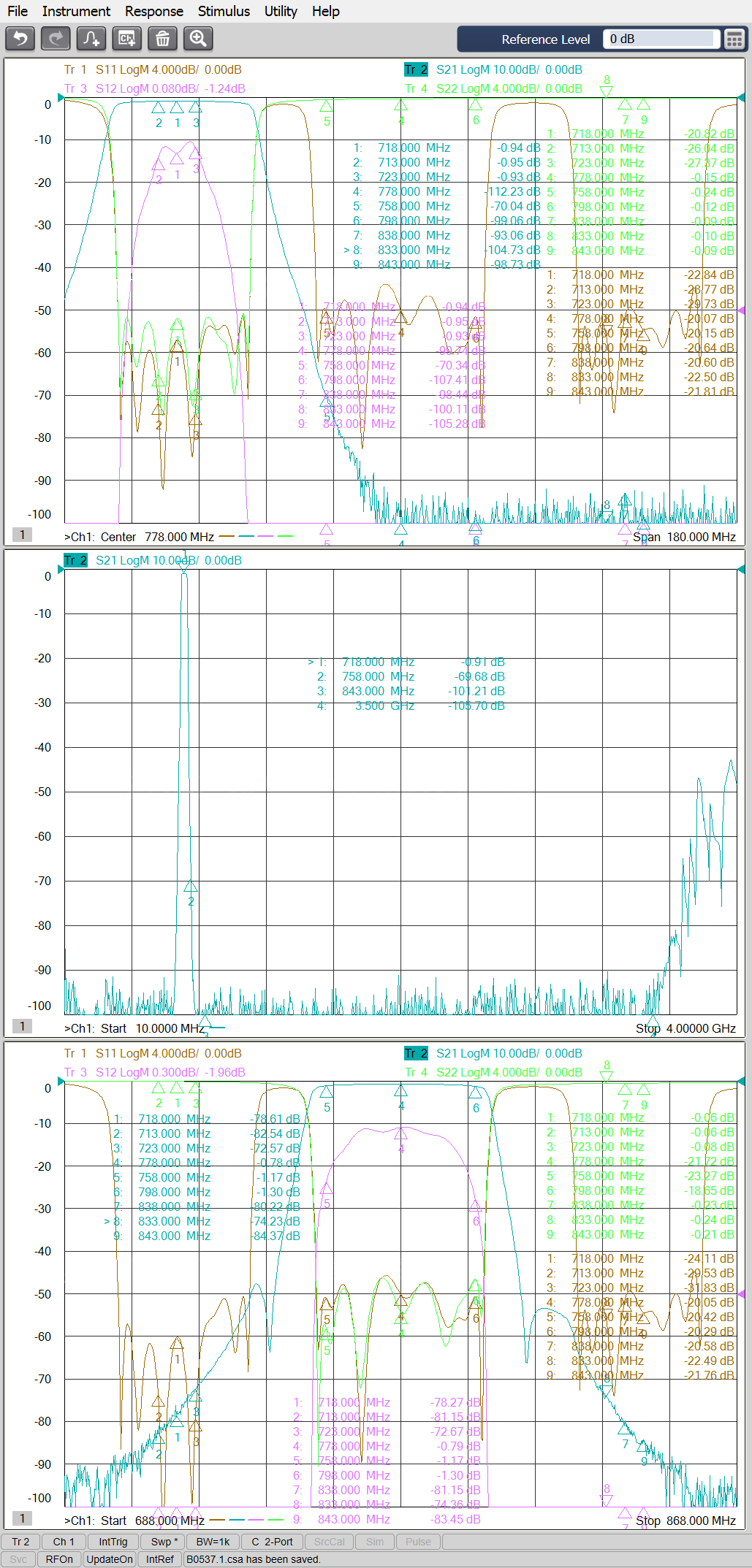
Task: Toggle RFOn in the status bar
Action: coord(59,1559)
